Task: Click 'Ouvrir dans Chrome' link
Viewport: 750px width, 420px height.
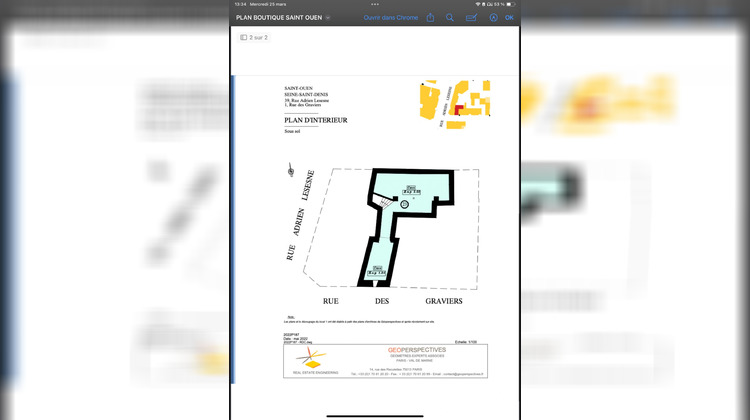Action: coord(391,18)
